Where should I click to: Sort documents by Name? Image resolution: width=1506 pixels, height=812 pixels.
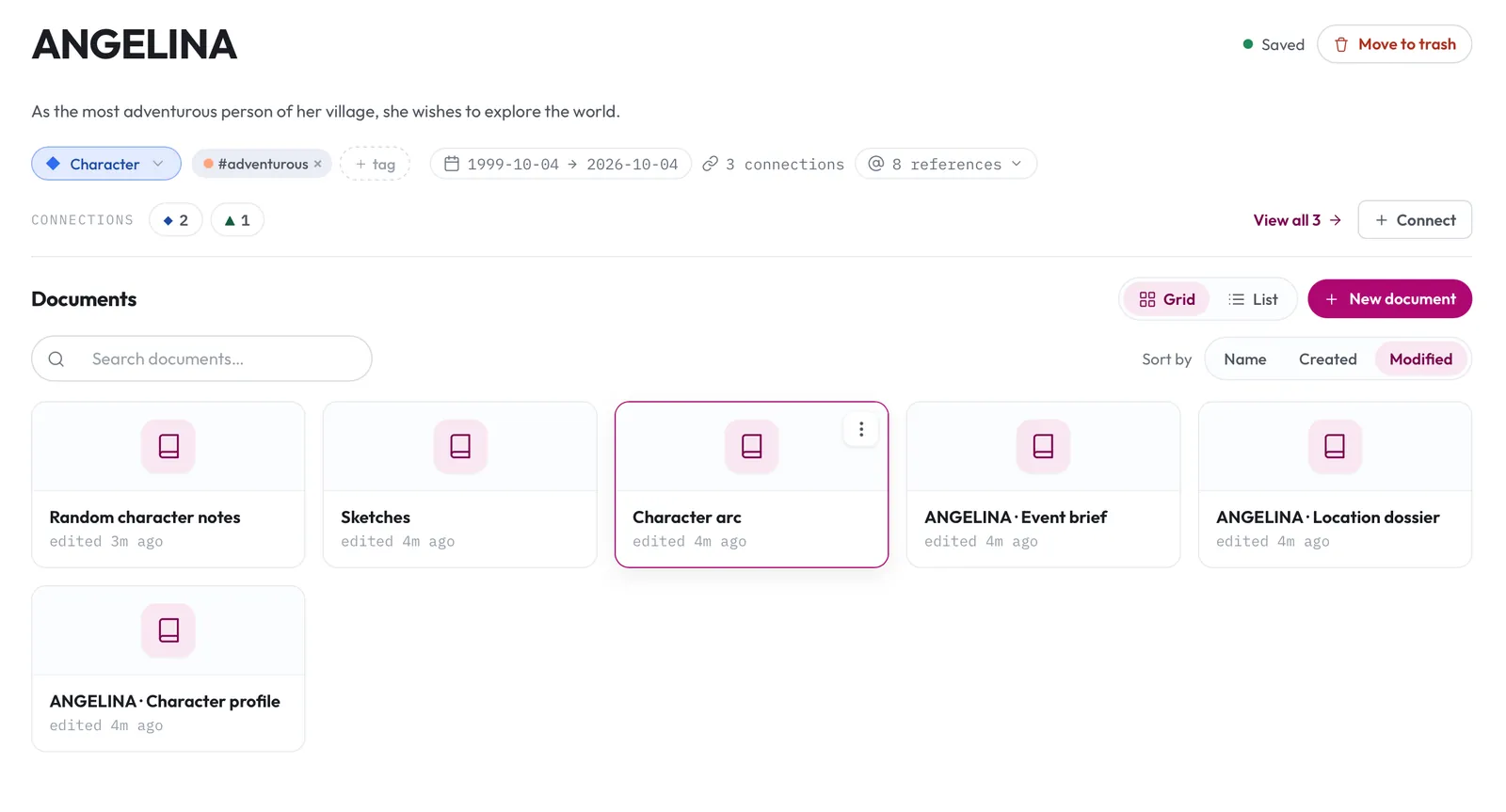(x=1244, y=359)
